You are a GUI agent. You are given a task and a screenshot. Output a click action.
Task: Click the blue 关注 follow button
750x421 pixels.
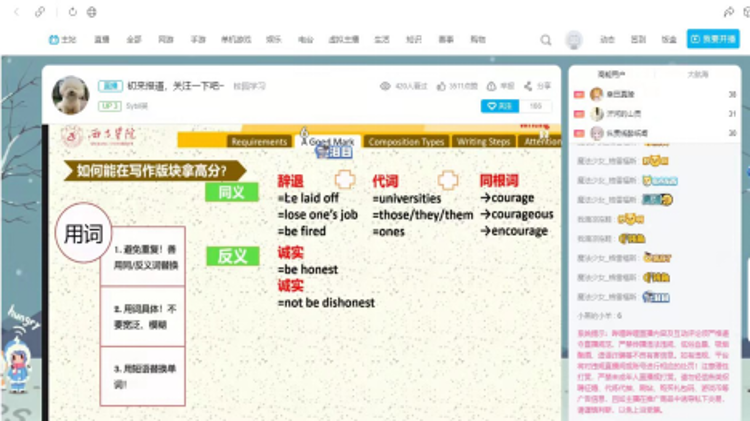coord(498,105)
